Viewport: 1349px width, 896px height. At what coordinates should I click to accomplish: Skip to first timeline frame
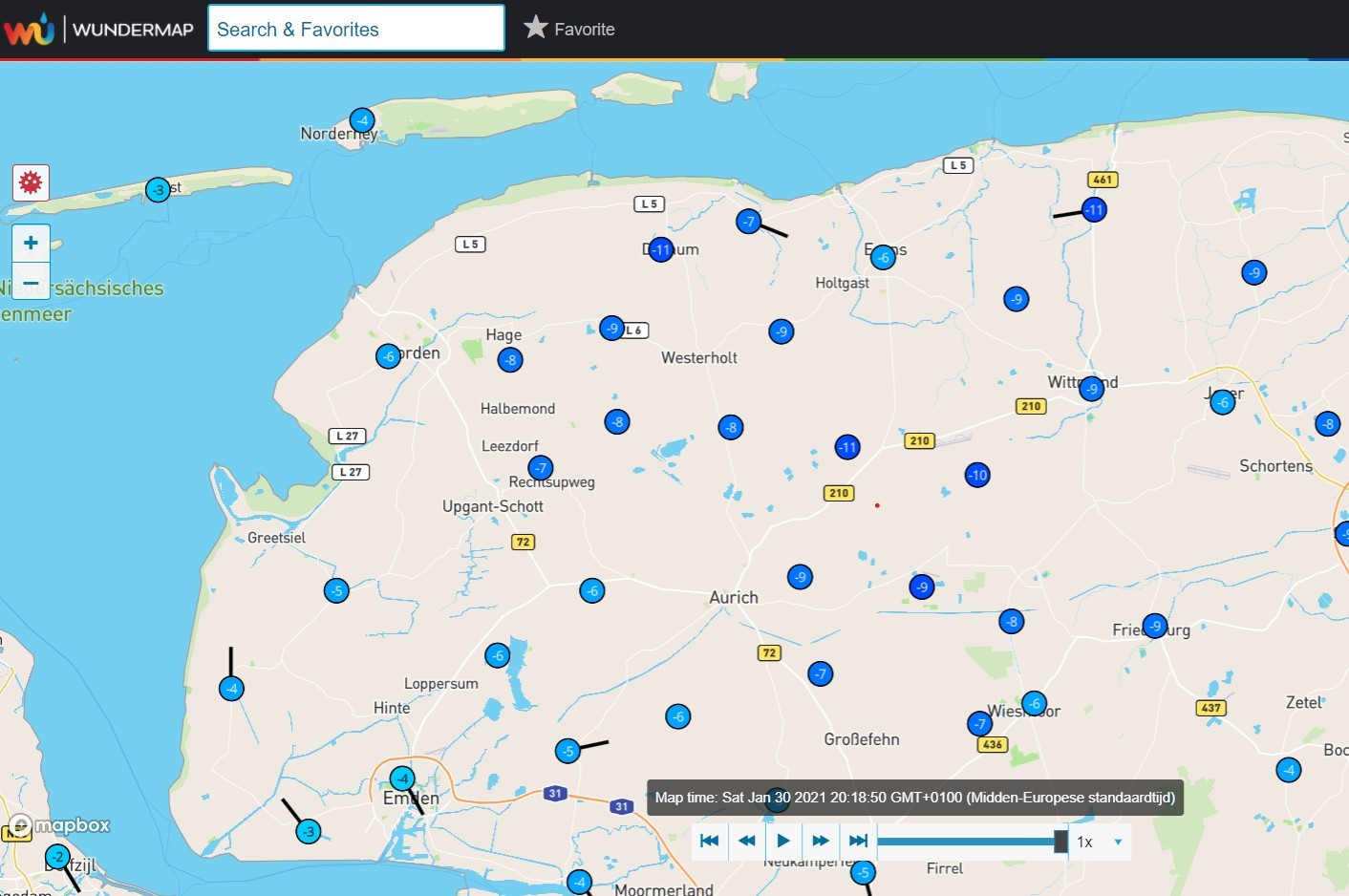tap(710, 841)
